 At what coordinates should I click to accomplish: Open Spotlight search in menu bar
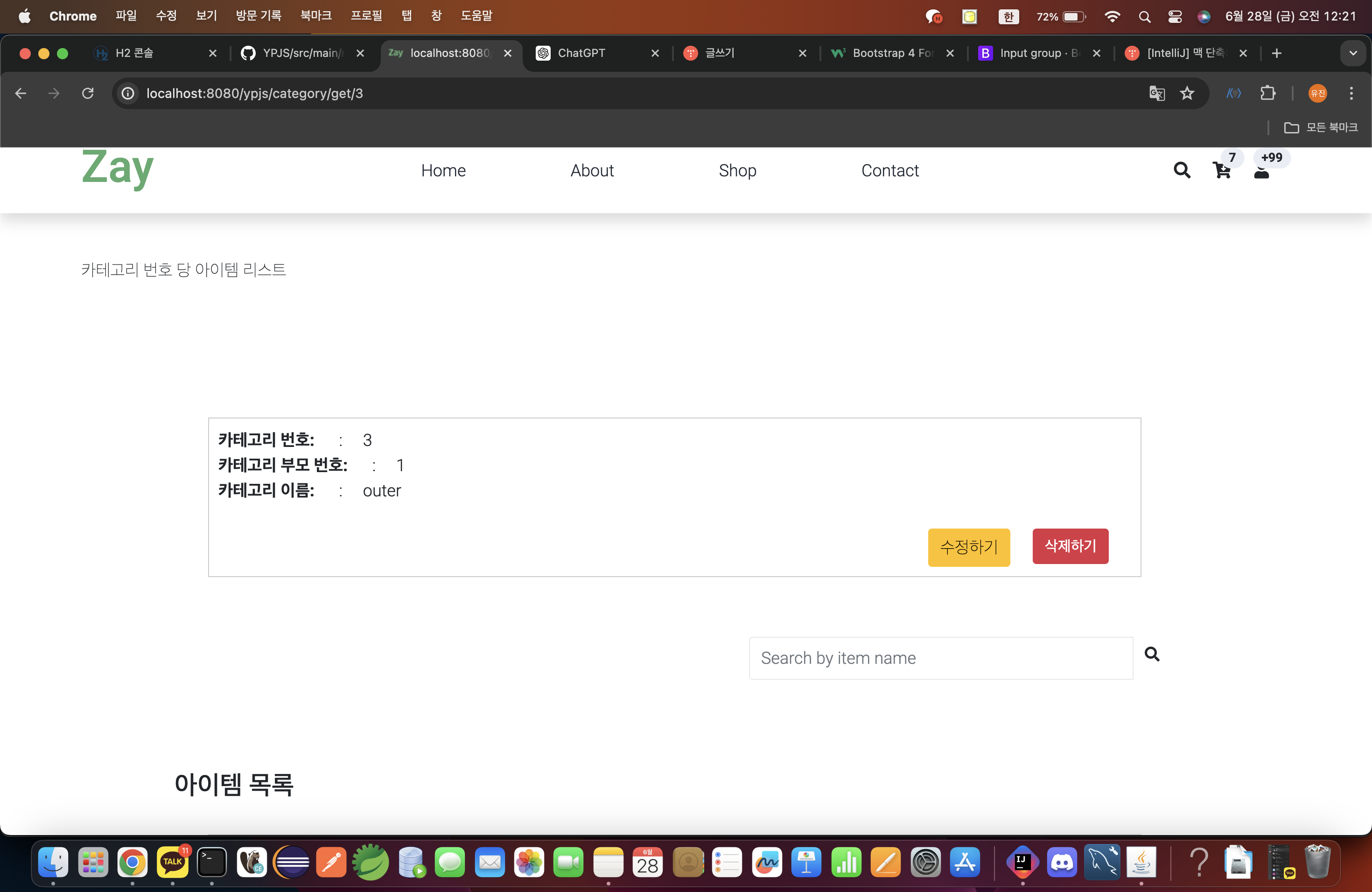(1144, 17)
